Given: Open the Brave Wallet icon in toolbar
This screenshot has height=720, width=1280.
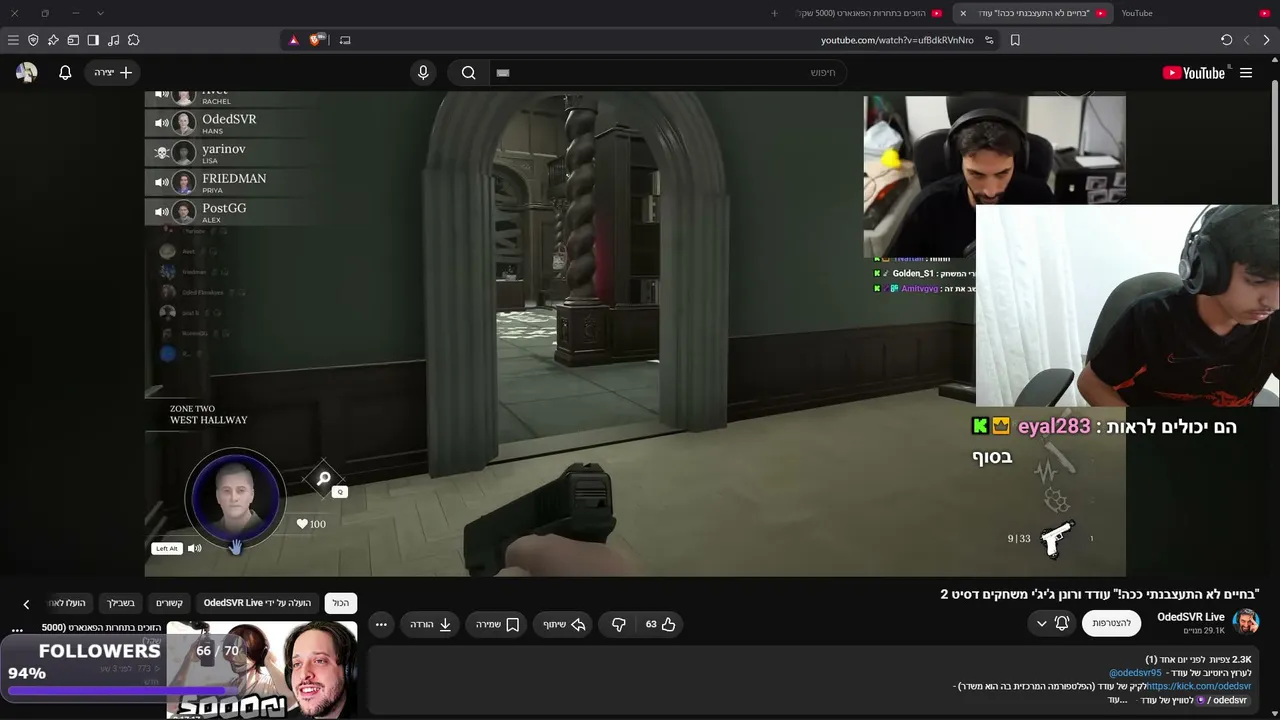Looking at the screenshot, I should [73, 40].
